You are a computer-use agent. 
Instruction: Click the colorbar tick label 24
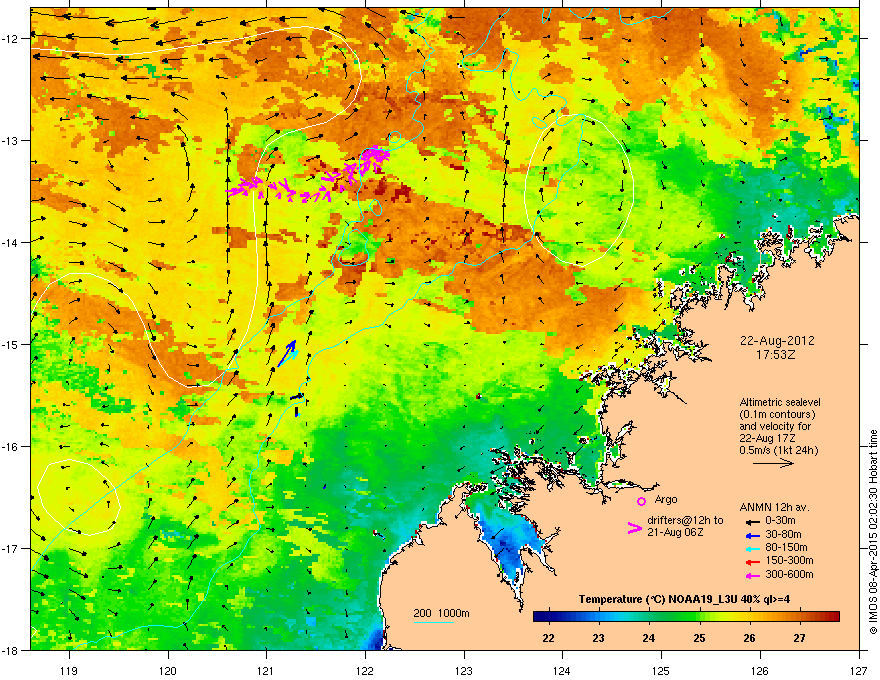click(x=649, y=638)
